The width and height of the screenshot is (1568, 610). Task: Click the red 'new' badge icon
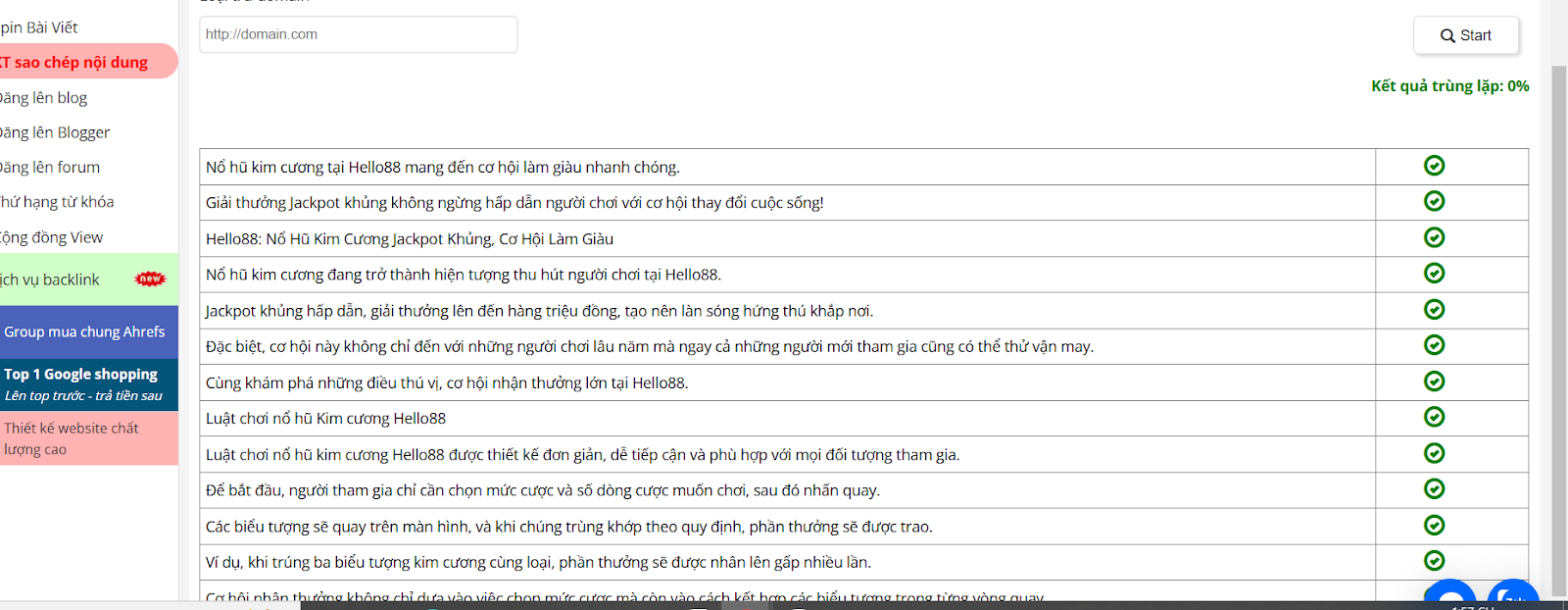(150, 279)
